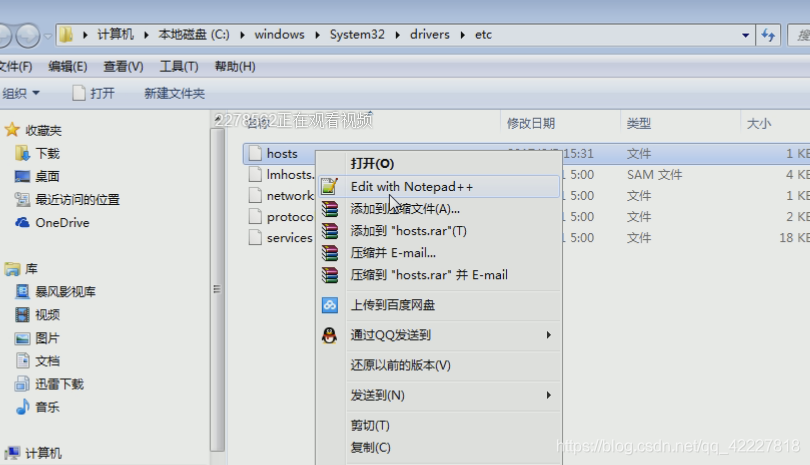Screen dimensions: 810x465
Task: Click the services file icon
Action: 255,238
